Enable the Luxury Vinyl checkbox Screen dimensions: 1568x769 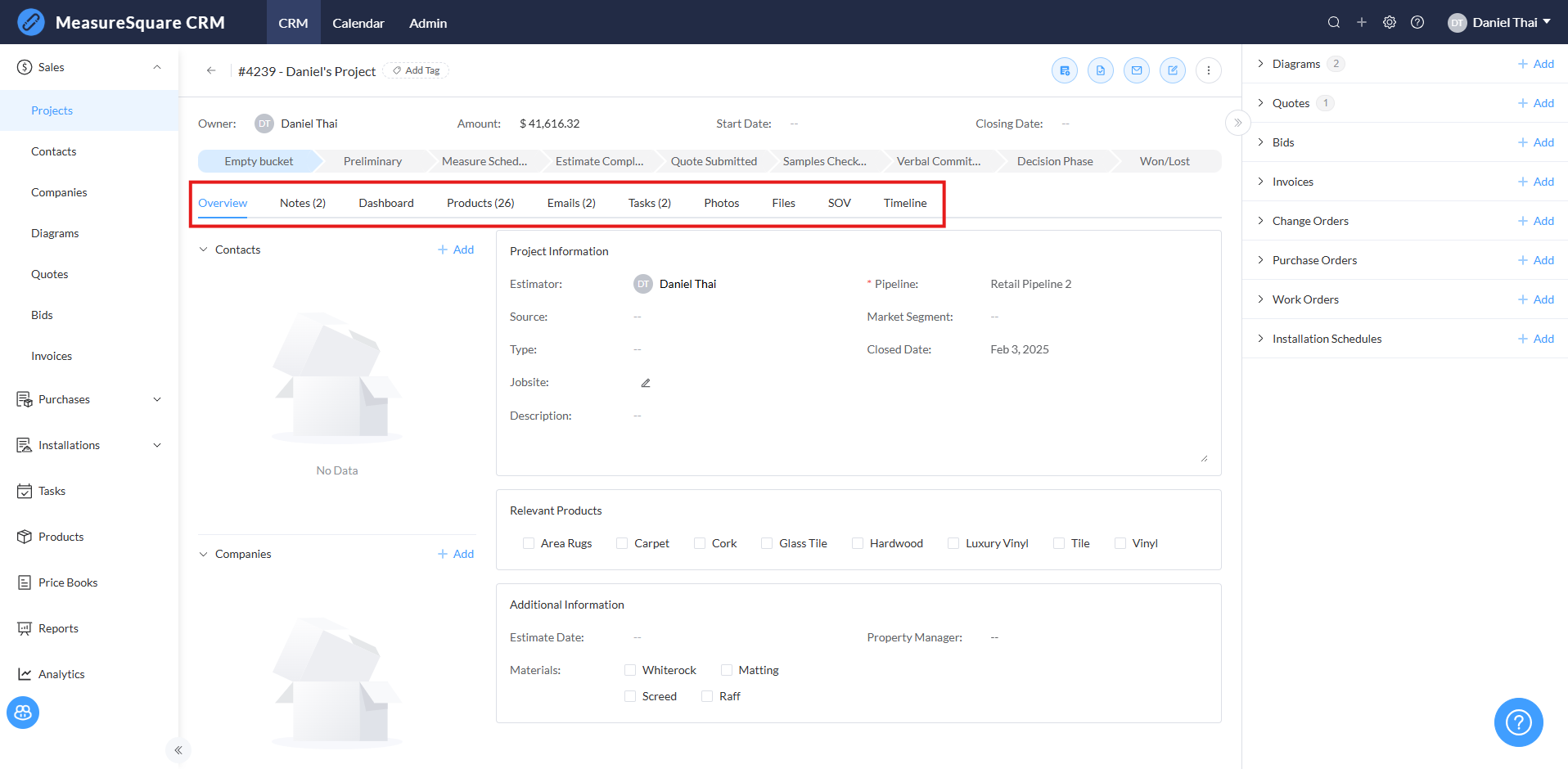953,543
